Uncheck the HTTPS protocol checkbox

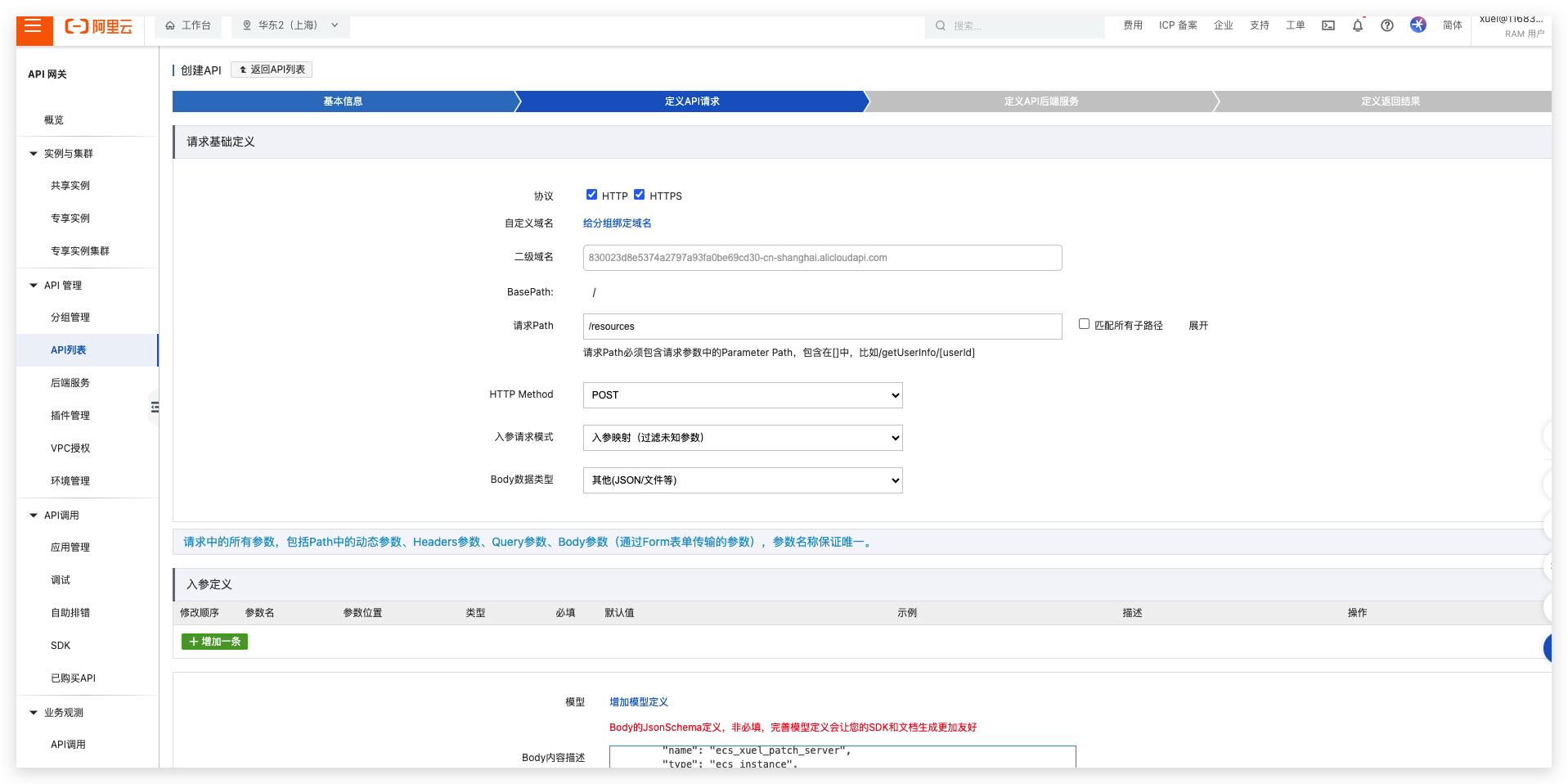coord(639,195)
